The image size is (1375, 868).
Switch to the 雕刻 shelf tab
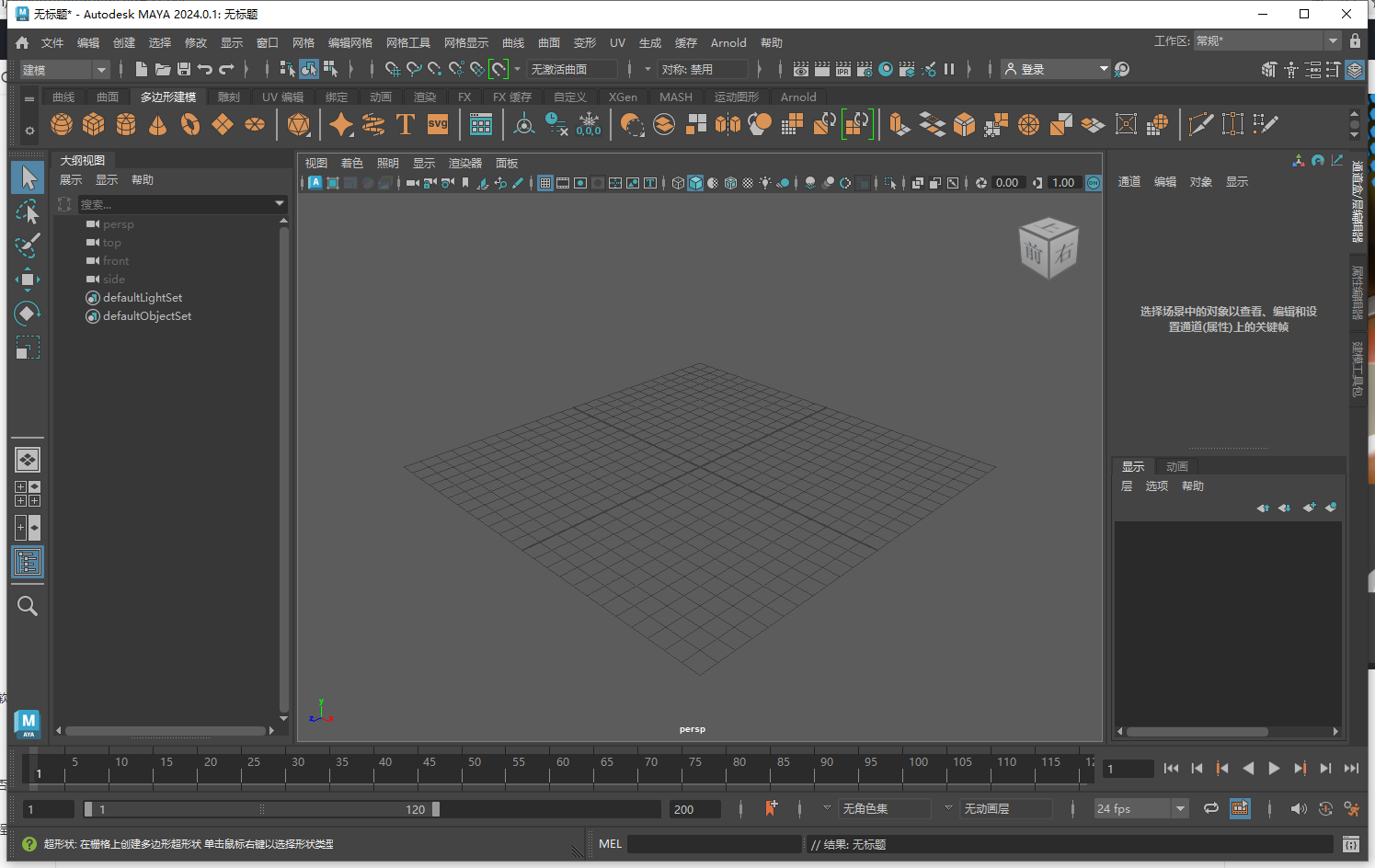tap(228, 97)
